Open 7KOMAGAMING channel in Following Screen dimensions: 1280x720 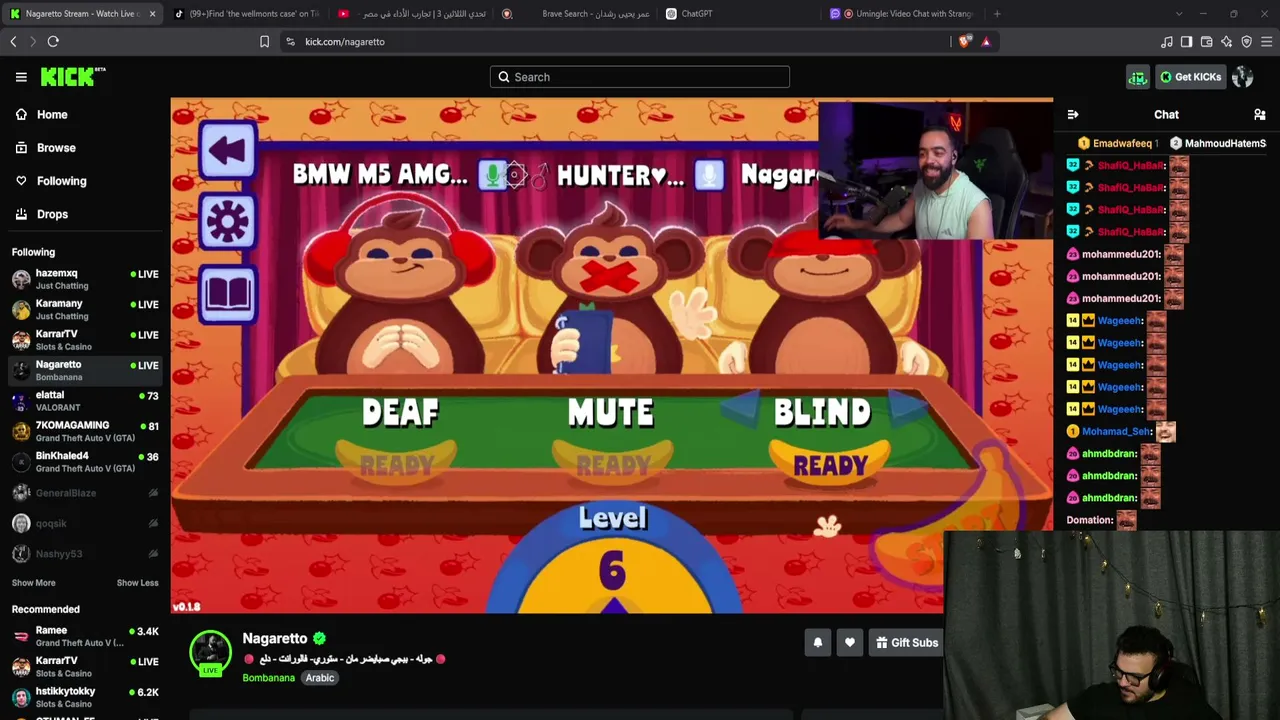[x=85, y=431]
